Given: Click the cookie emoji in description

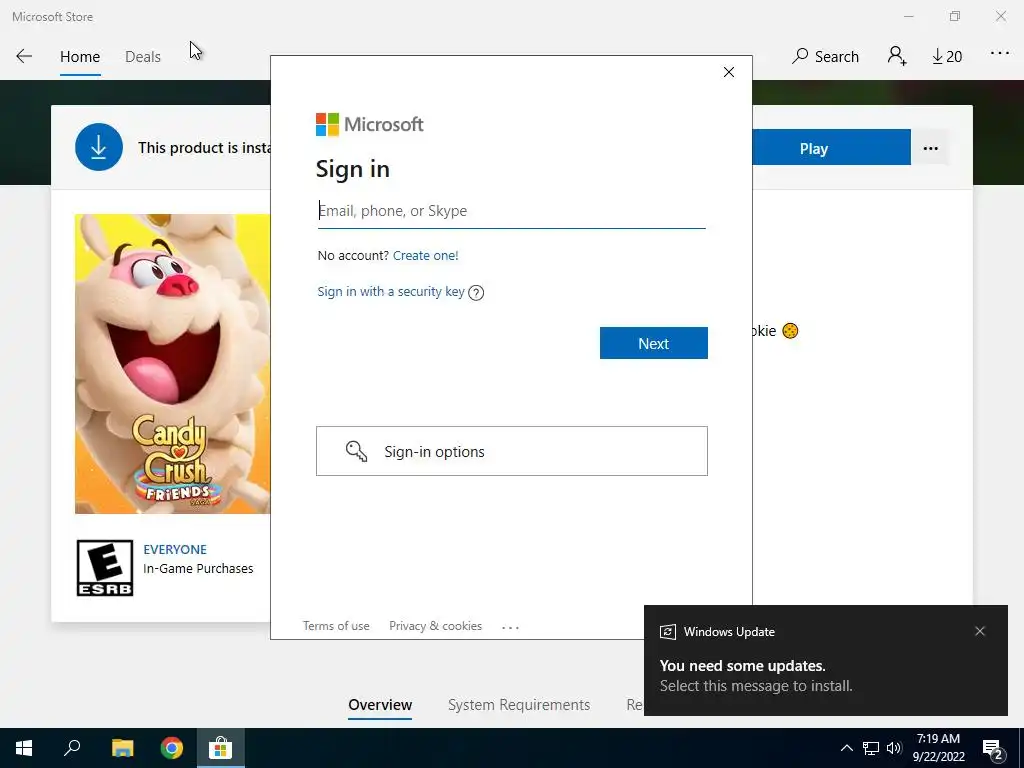Looking at the screenshot, I should point(790,331).
